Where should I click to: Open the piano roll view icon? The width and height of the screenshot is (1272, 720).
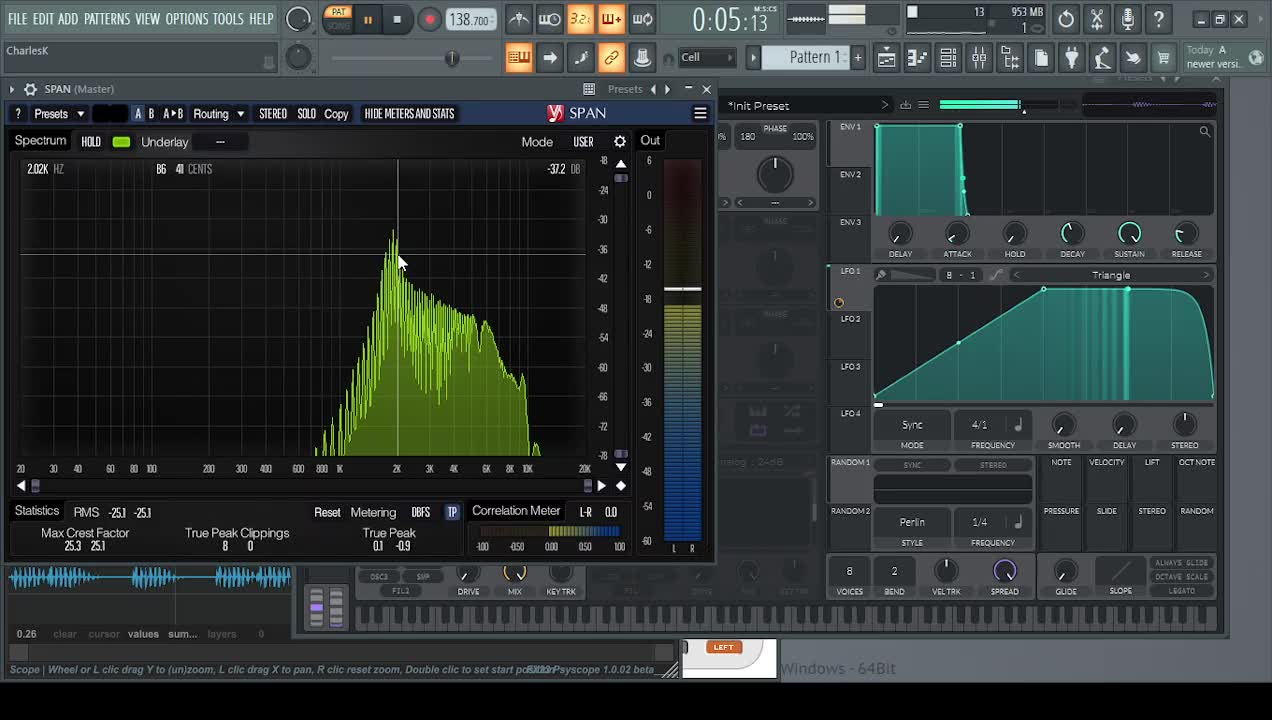917,57
